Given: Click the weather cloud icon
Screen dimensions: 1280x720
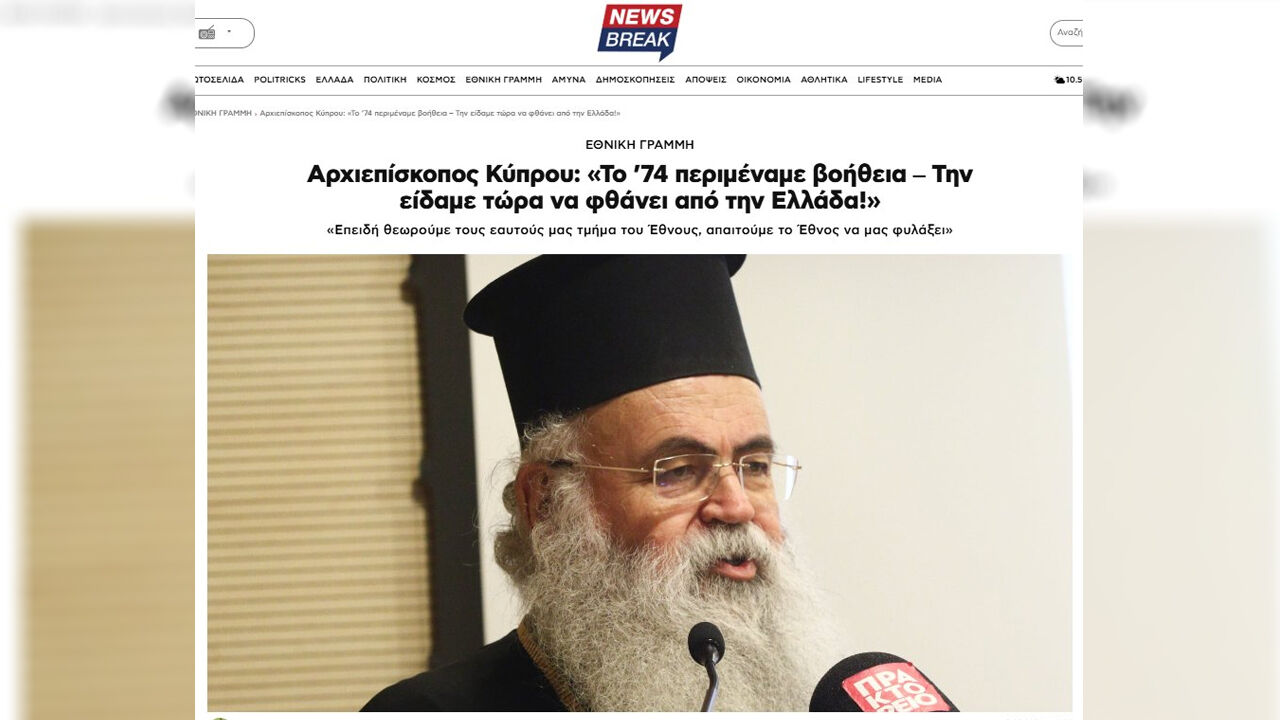Looking at the screenshot, I should coord(1059,80).
